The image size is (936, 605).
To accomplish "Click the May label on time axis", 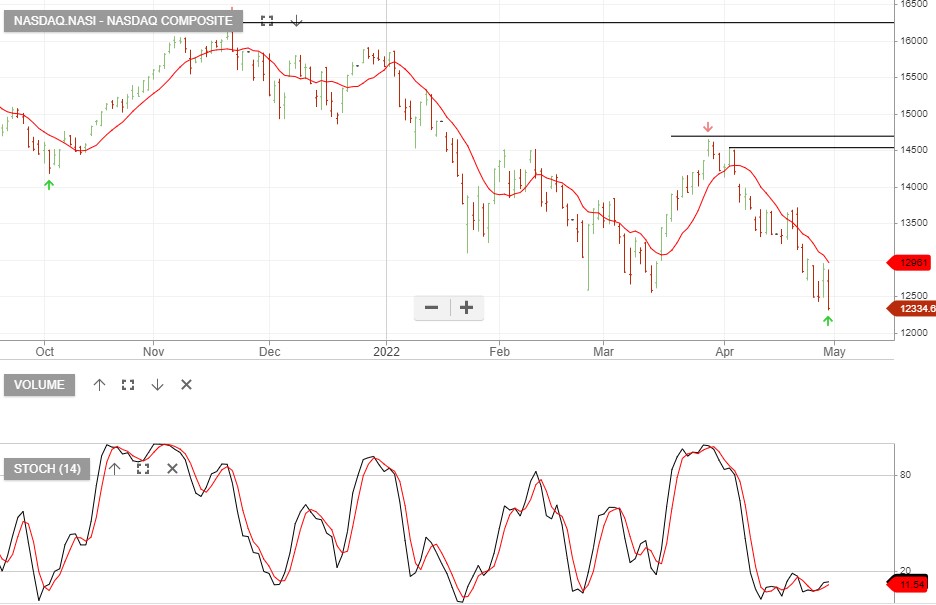I will click(x=834, y=352).
